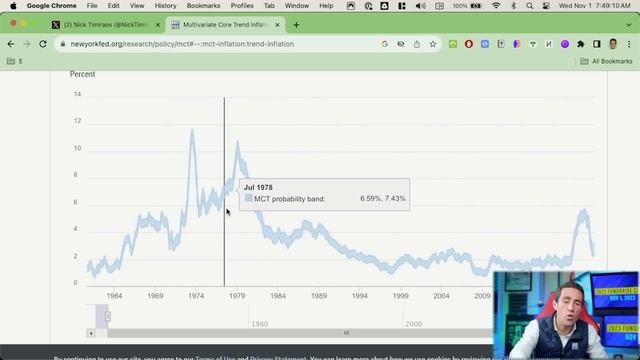Open Chrome's three-dot menu
Screen dimensions: 640x360
pyautogui.click(x=629, y=44)
